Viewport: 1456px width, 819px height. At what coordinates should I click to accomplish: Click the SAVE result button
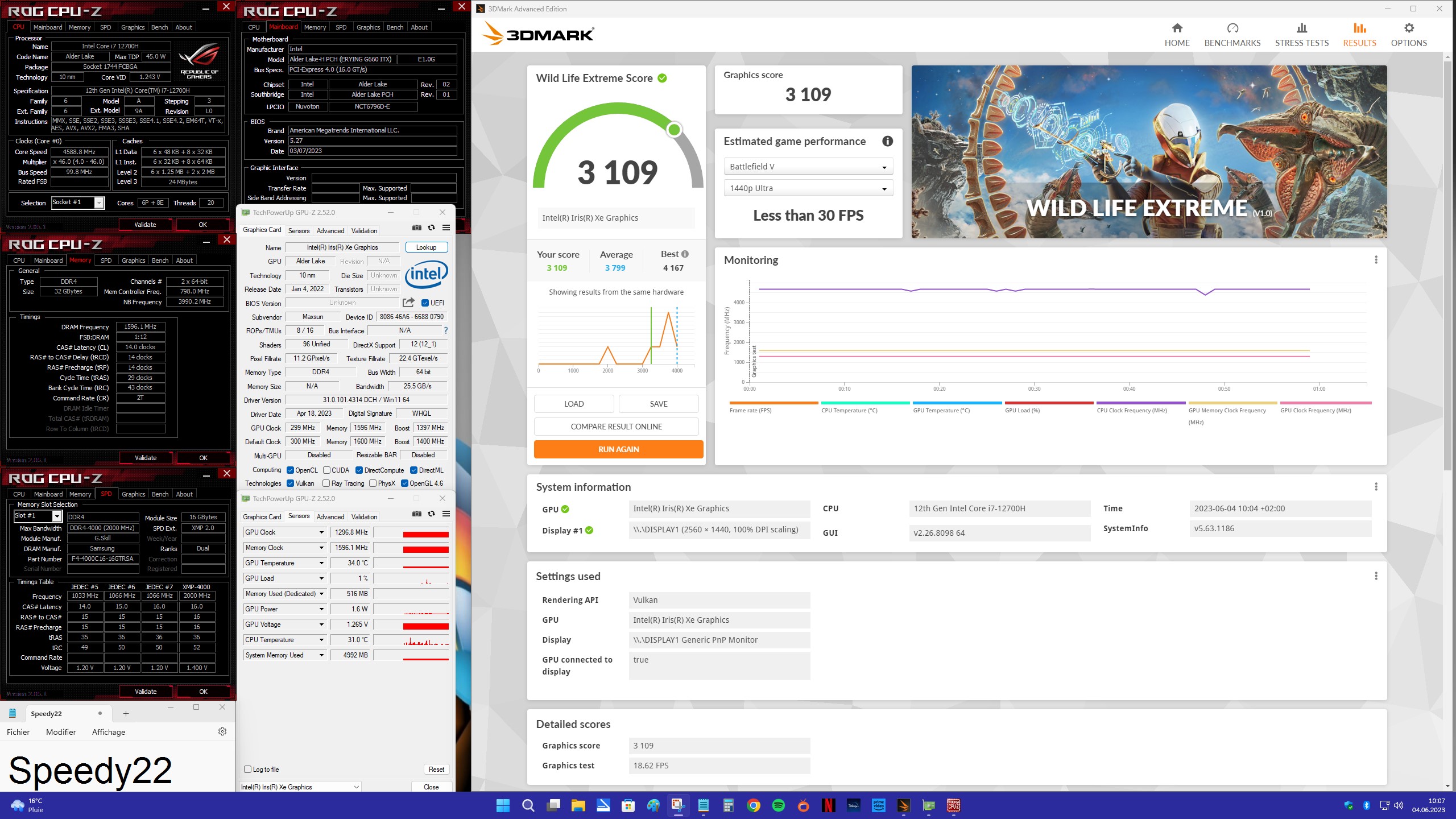tap(659, 404)
